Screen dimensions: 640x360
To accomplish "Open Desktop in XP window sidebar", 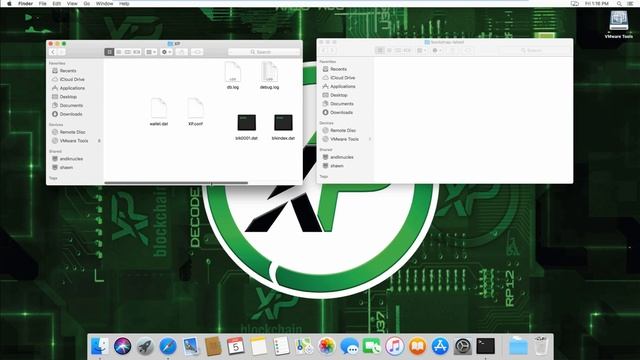I will tap(68, 97).
